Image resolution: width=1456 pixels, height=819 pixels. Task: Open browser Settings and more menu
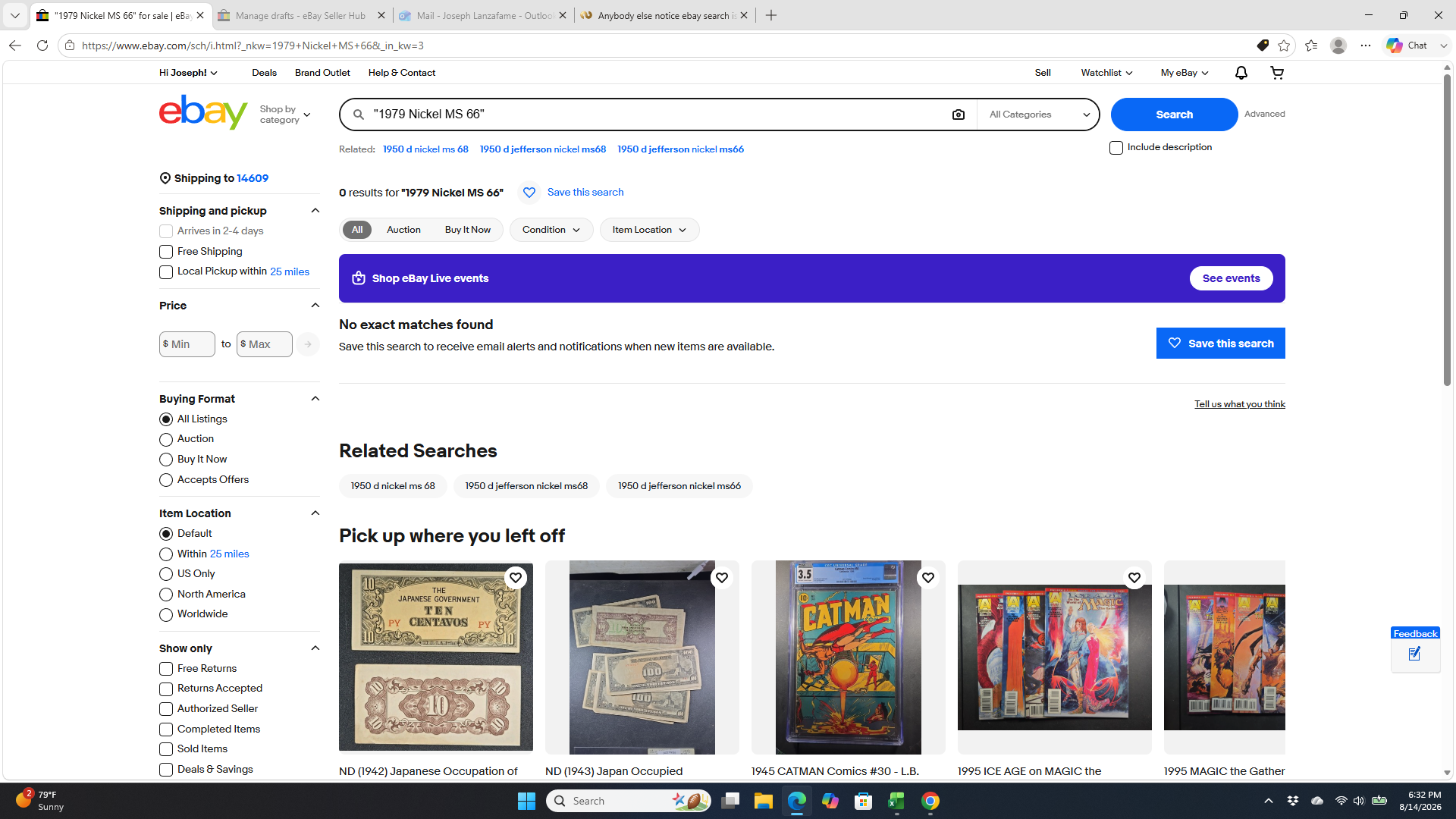(x=1366, y=45)
